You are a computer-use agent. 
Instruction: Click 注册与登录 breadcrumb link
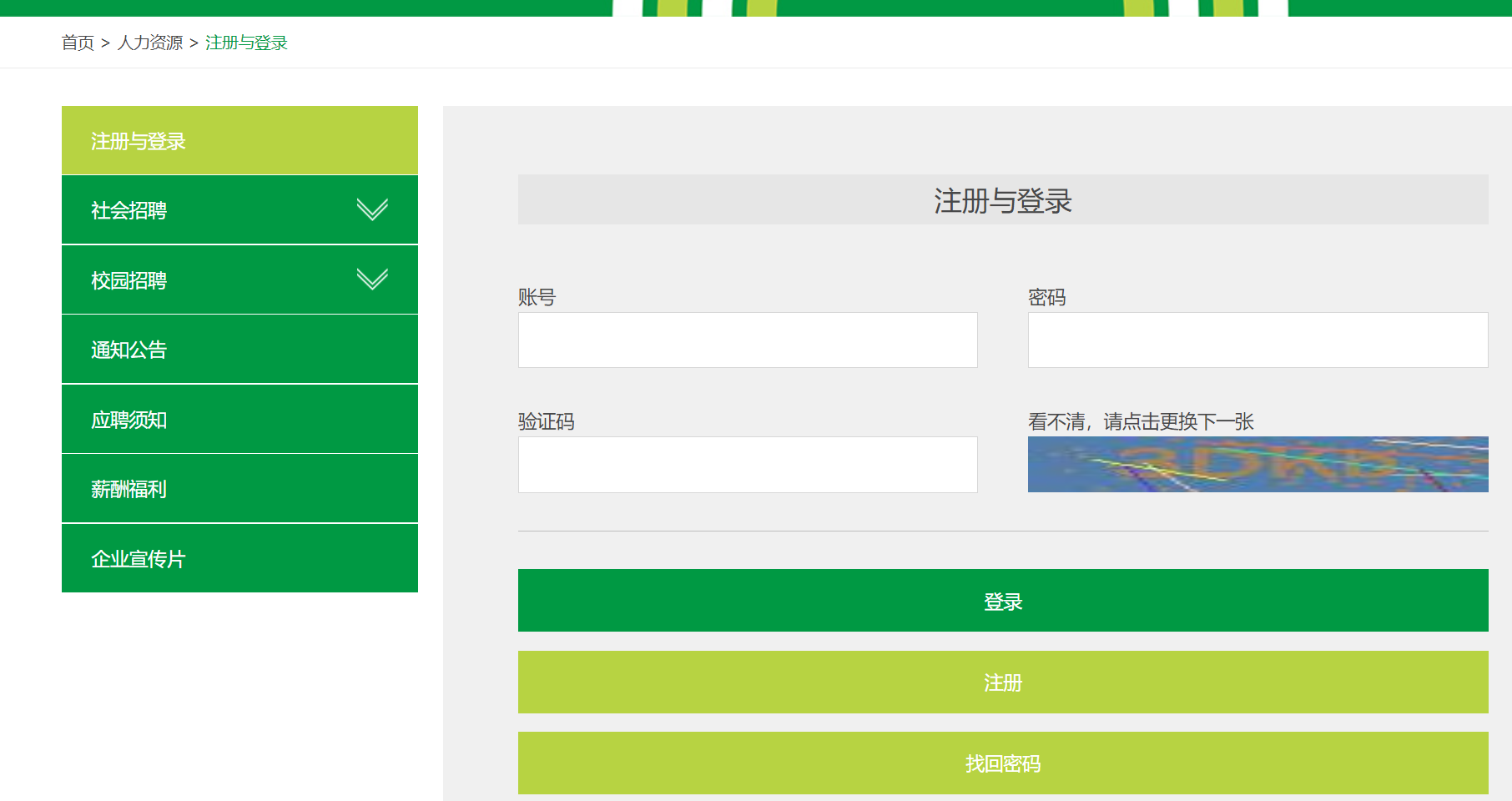pyautogui.click(x=246, y=43)
